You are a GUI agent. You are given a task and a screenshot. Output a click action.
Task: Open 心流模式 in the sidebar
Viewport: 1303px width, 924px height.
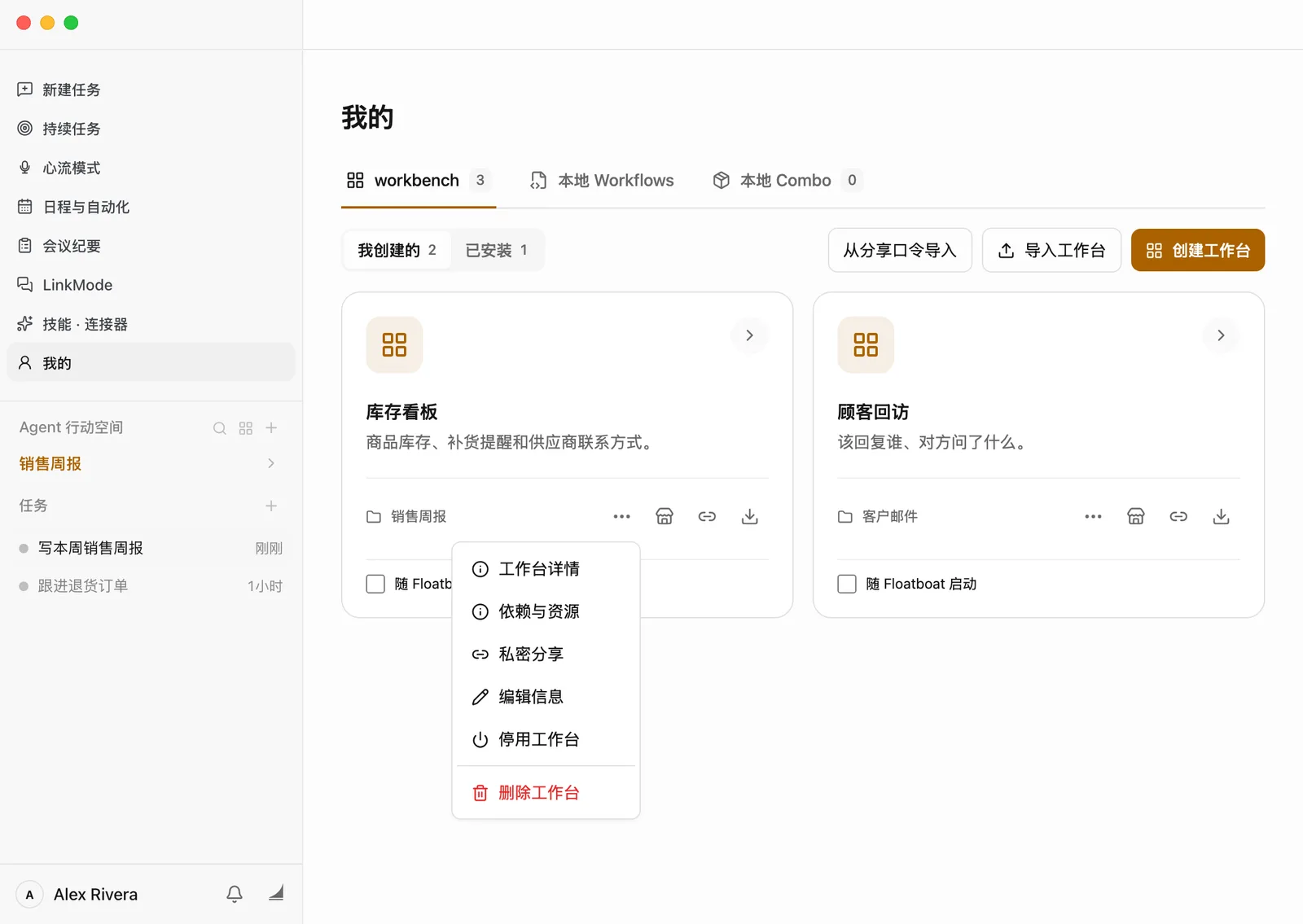[x=151, y=168]
